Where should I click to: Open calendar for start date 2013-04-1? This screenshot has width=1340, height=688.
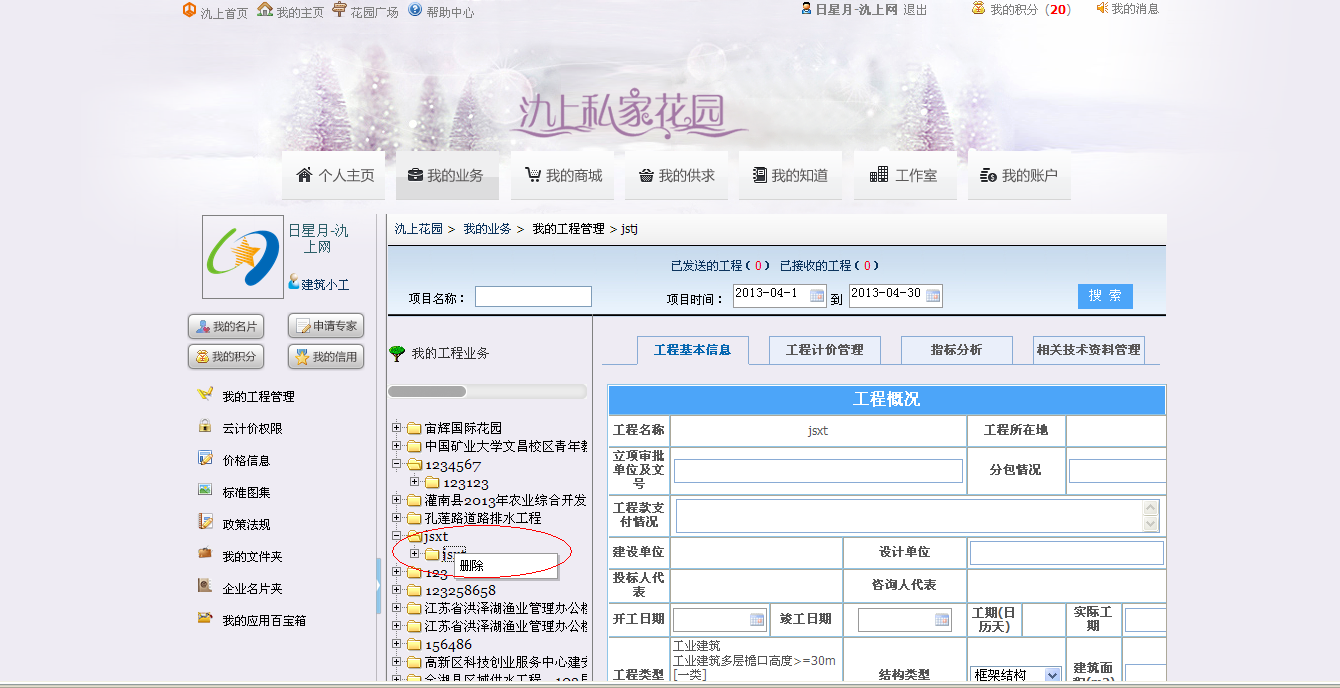(817, 296)
